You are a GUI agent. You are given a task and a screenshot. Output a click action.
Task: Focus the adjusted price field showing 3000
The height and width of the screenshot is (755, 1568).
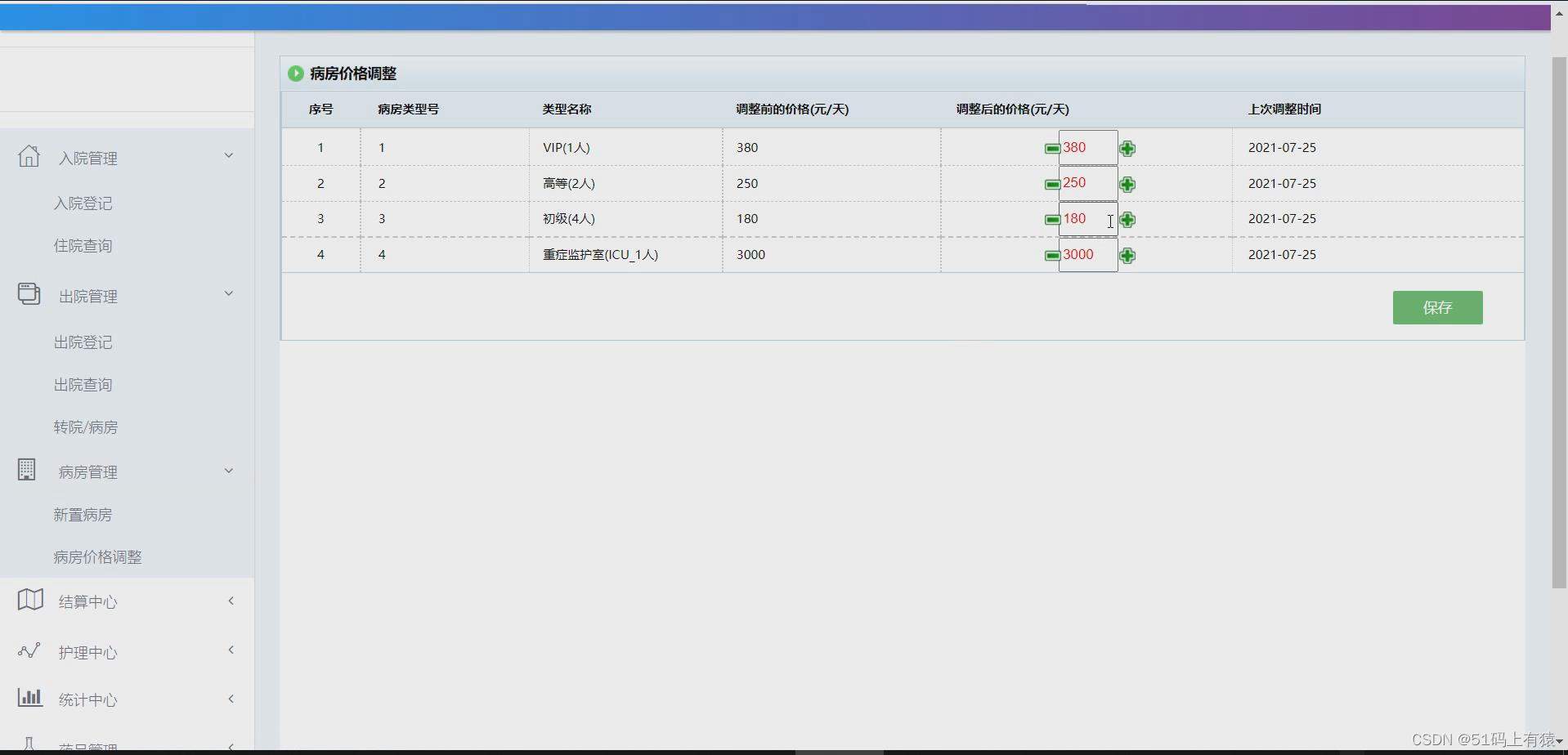point(1088,255)
